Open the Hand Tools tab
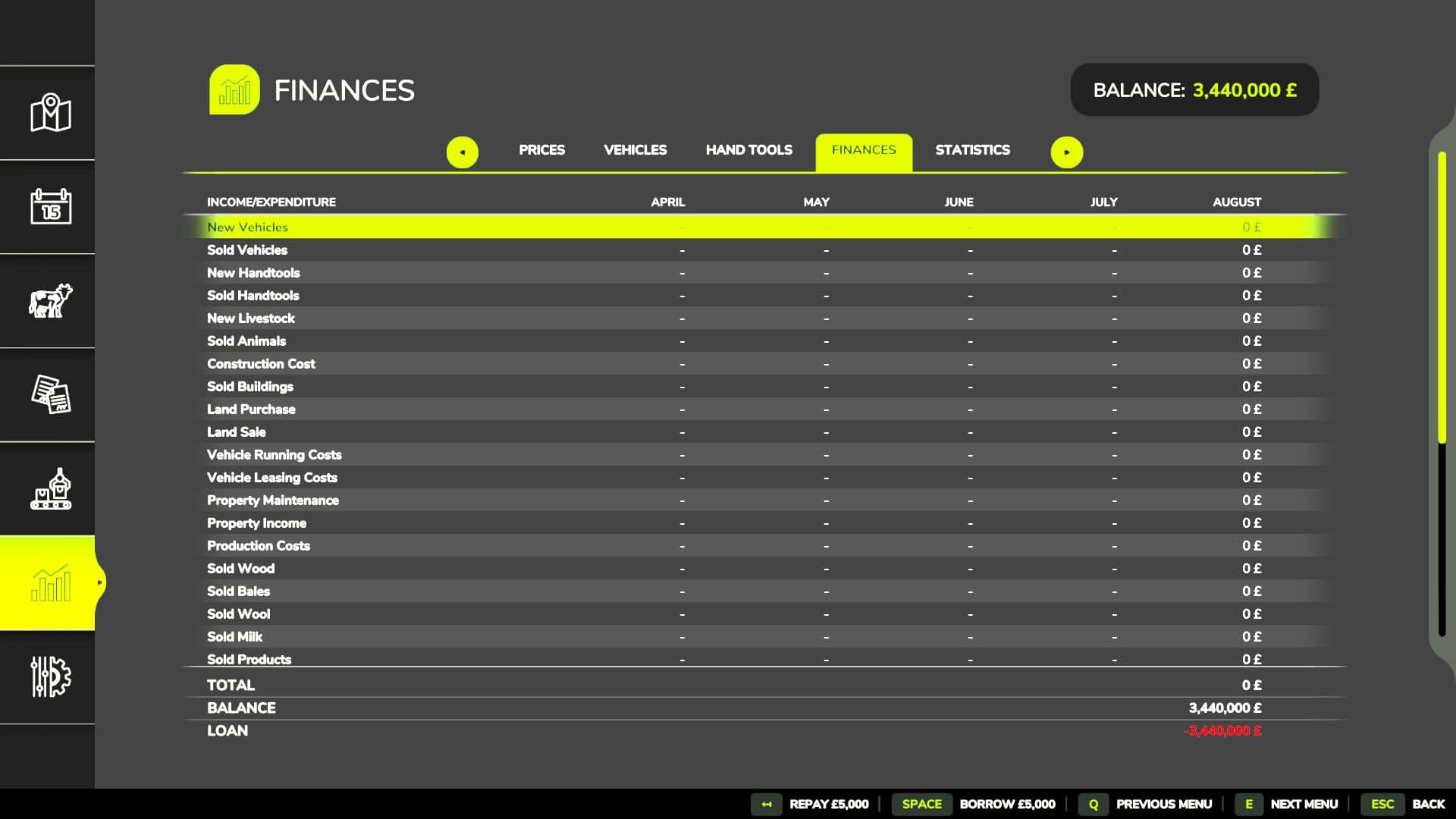Image resolution: width=1456 pixels, height=819 pixels. [x=748, y=150]
